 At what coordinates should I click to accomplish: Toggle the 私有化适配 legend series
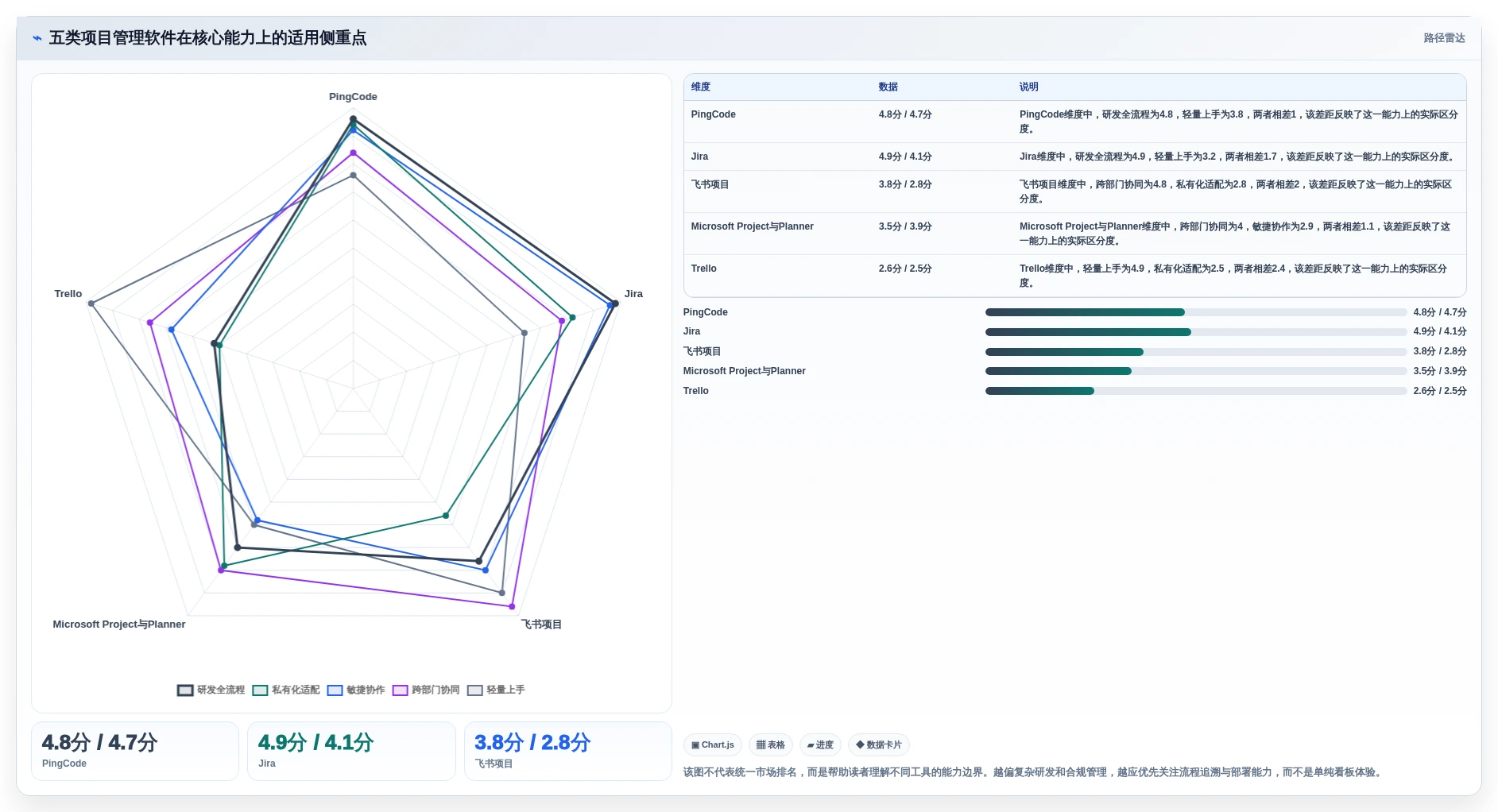[x=286, y=690]
